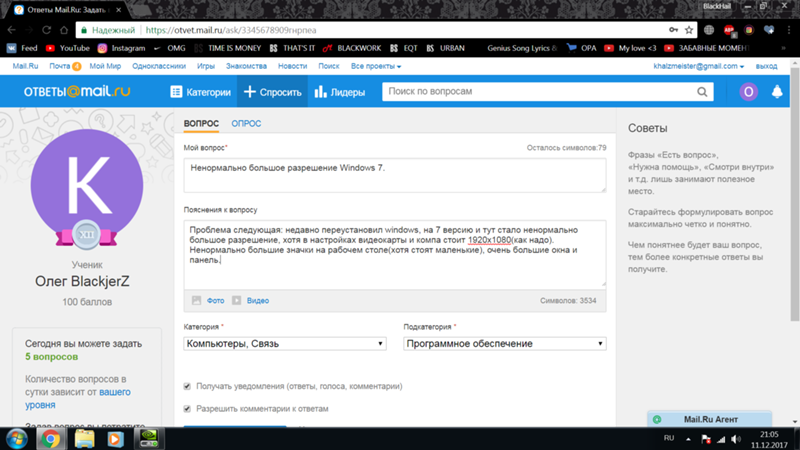The image size is (800, 450).
Task: Open Chrome from the taskbar
Action: (x=51, y=439)
